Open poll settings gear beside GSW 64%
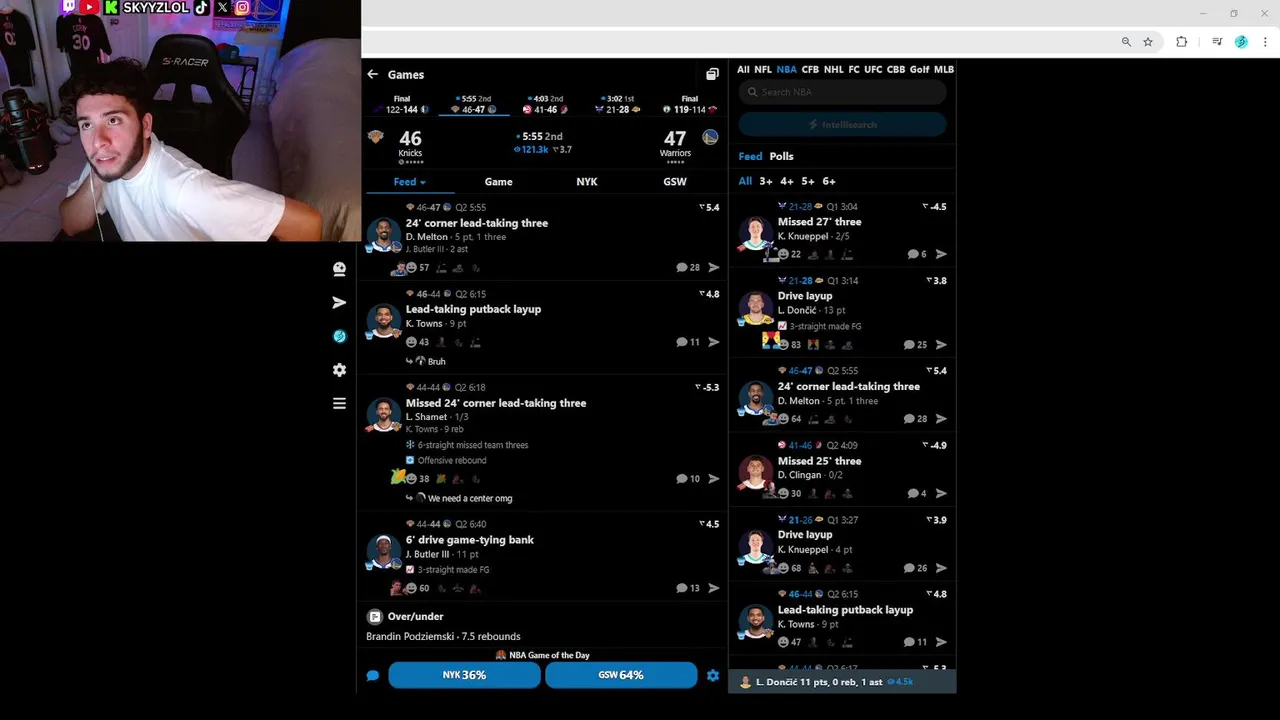 click(713, 675)
